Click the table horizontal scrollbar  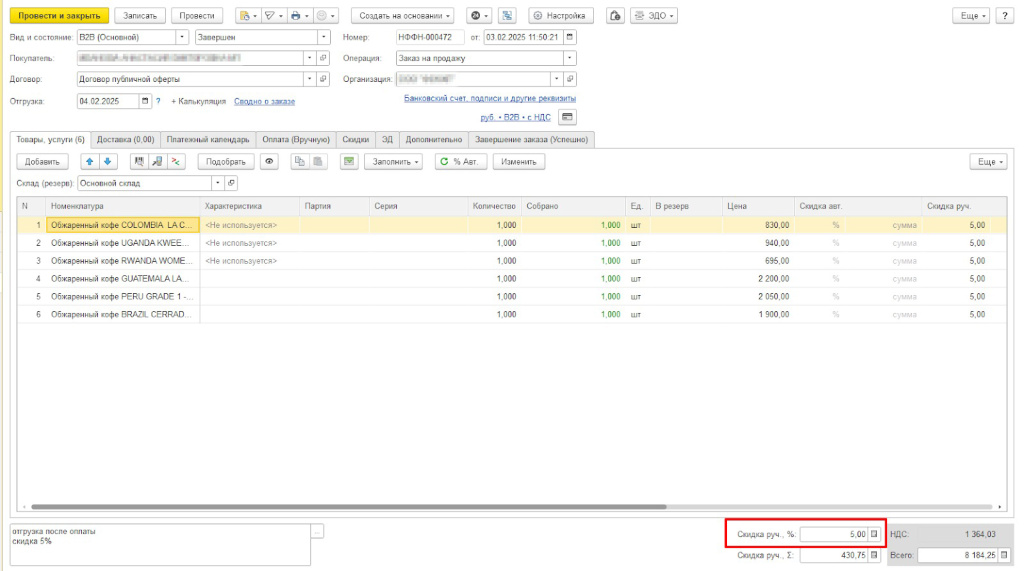(x=349, y=506)
